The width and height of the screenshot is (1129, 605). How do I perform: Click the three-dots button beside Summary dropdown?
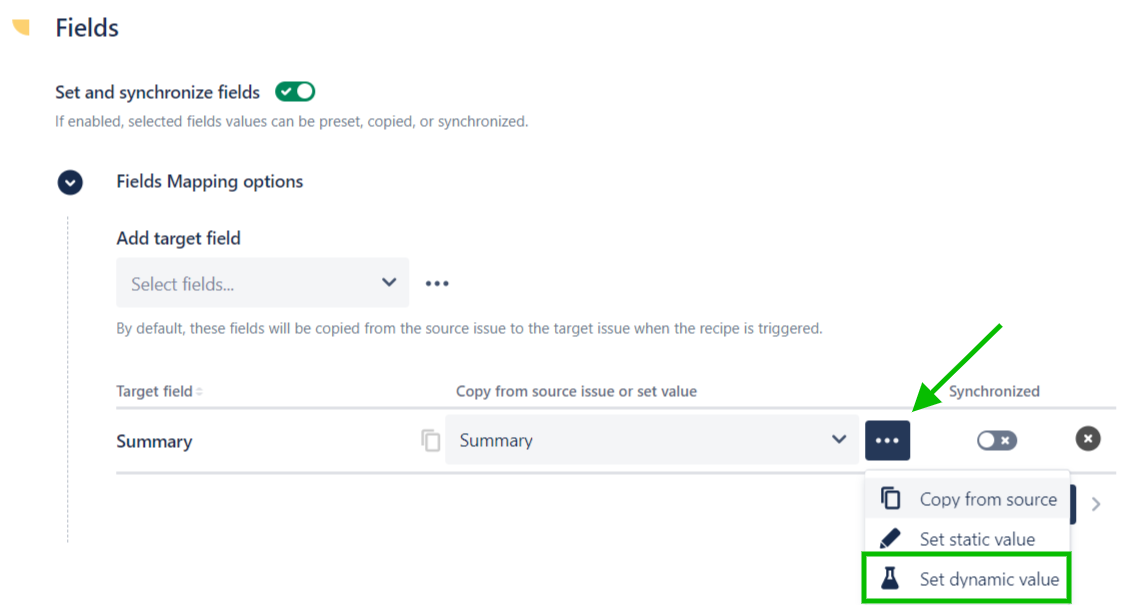point(887,441)
